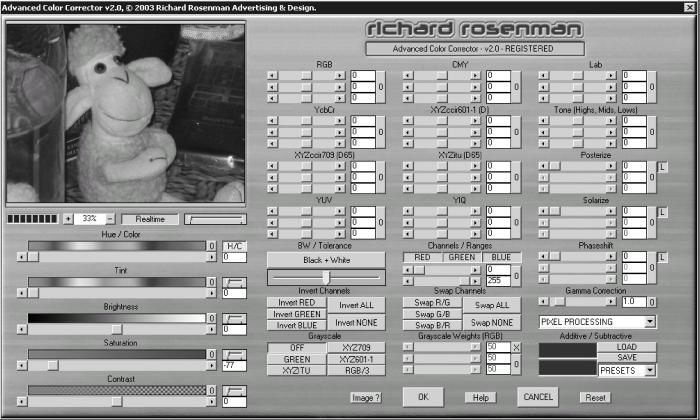Click the Tint curve icon
Image resolution: width=700 pixels, height=420 pixels.
[234, 282]
